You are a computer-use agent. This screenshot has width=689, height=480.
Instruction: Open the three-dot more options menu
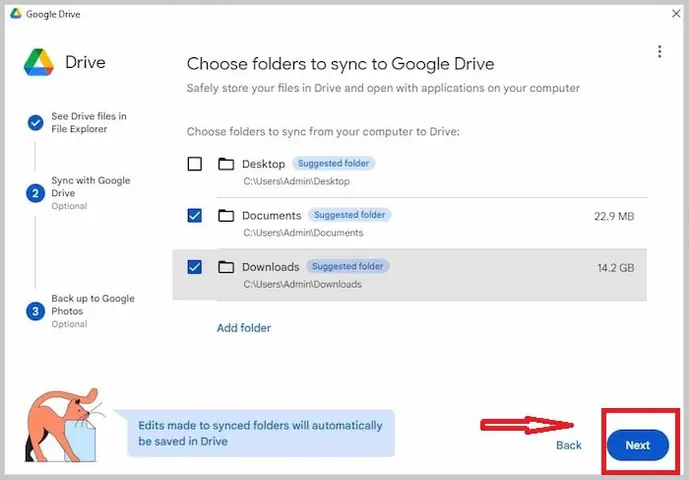660,51
